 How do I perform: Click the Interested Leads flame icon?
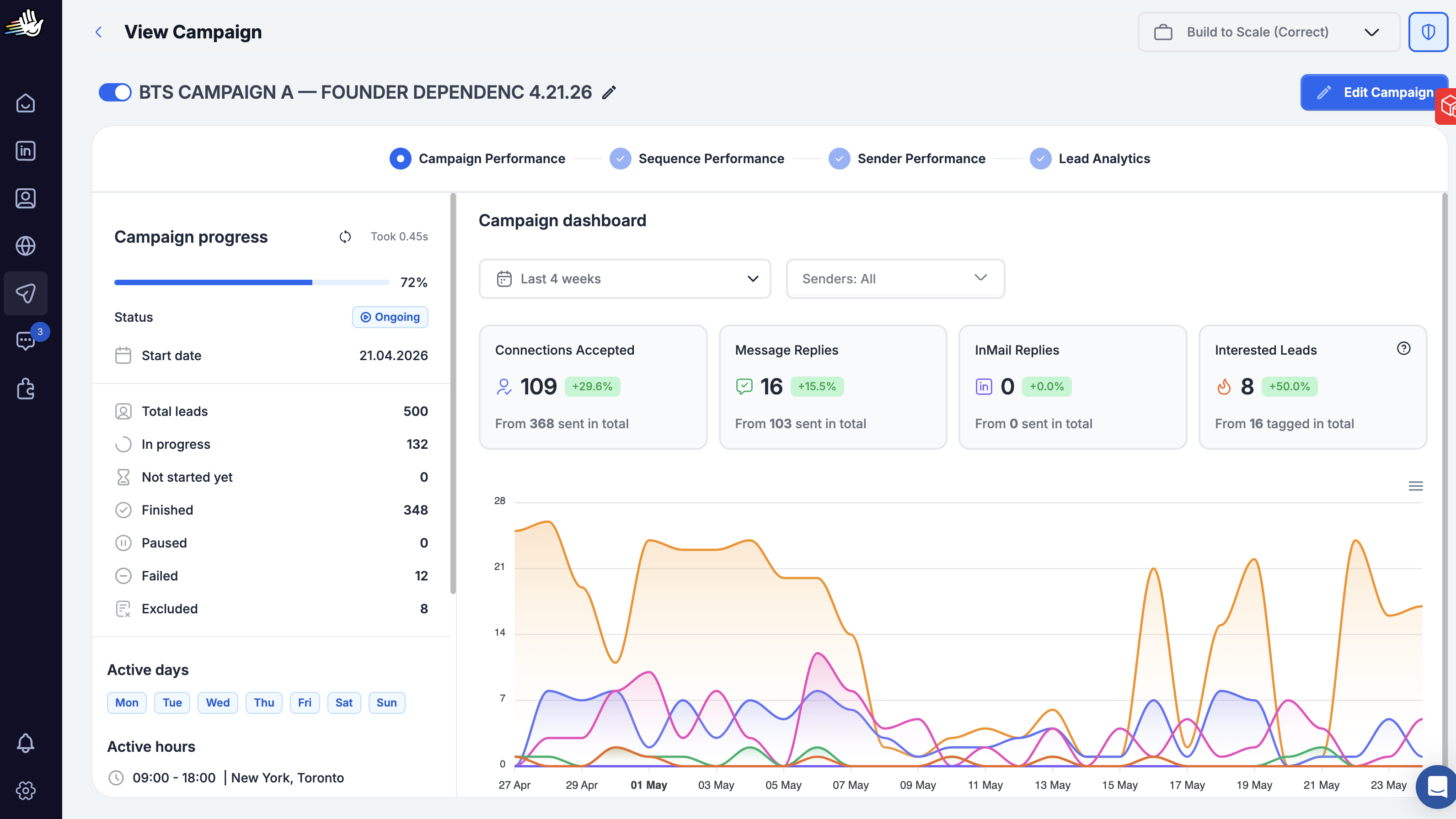[x=1224, y=387]
